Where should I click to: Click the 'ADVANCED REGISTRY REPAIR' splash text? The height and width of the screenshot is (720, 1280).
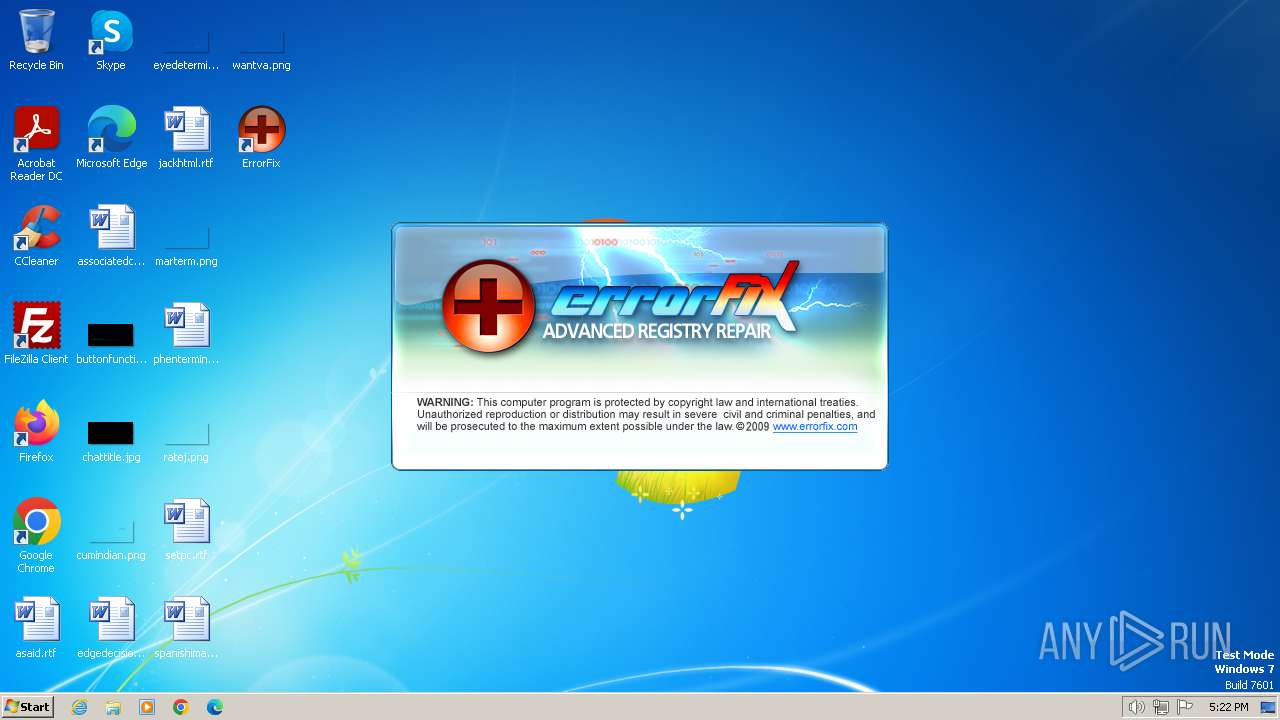coord(657,331)
